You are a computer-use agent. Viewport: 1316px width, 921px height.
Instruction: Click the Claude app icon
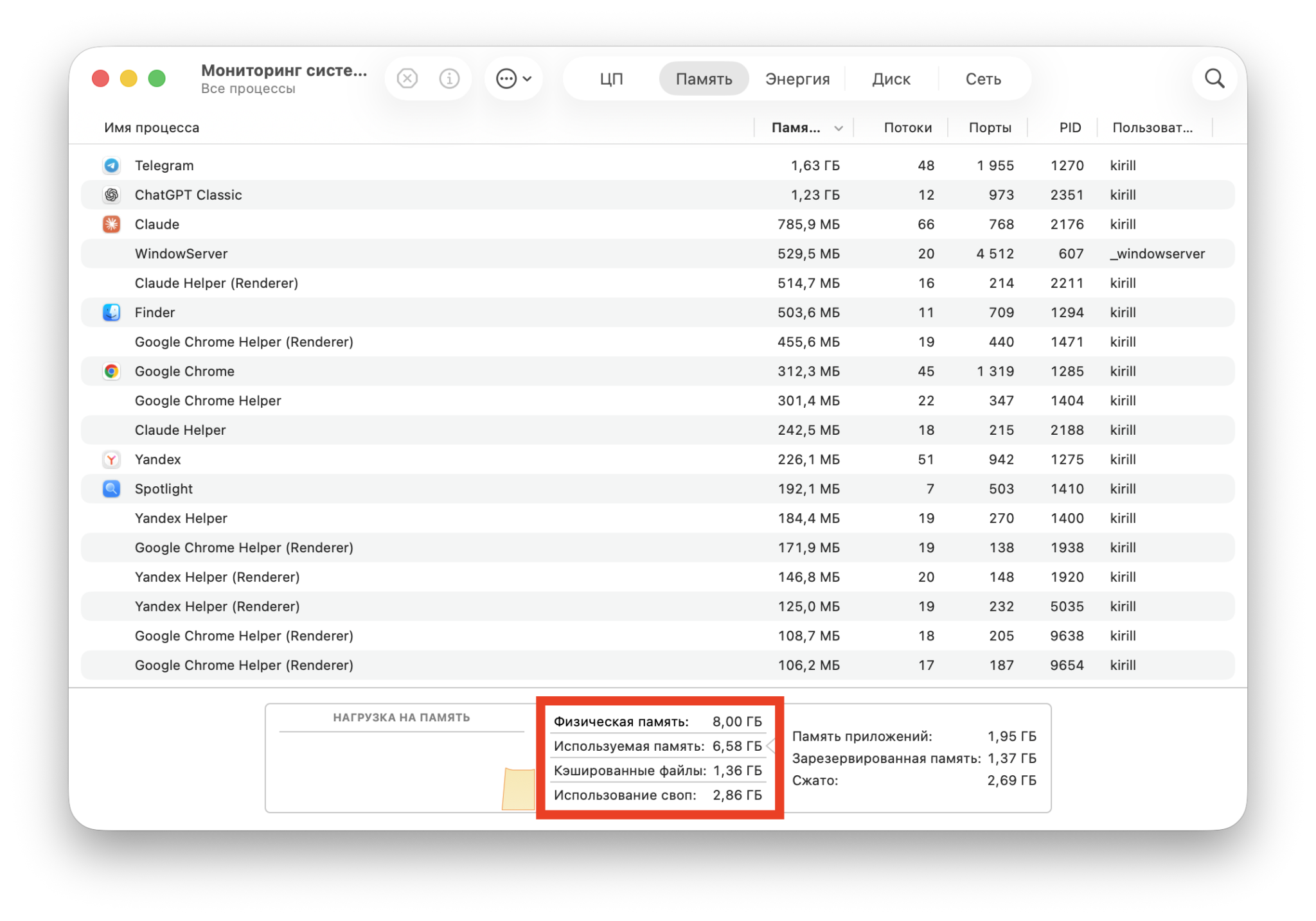point(111,224)
